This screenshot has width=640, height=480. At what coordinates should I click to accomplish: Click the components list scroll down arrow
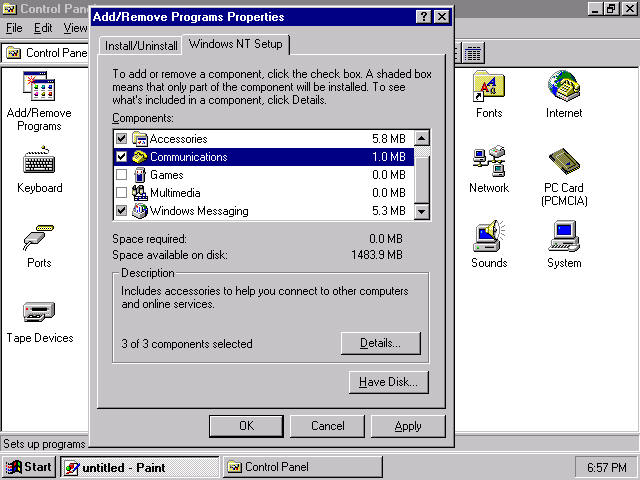(422, 212)
